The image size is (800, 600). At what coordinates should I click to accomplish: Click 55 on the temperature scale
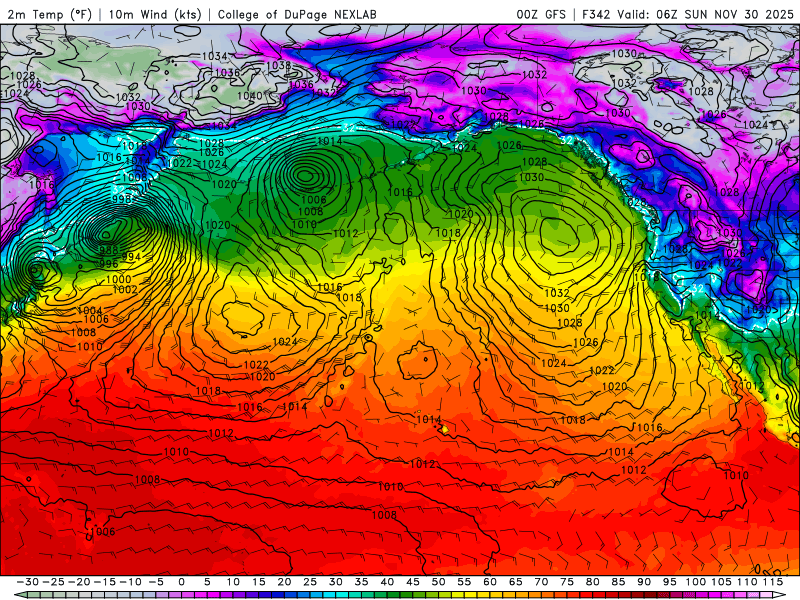click(464, 582)
